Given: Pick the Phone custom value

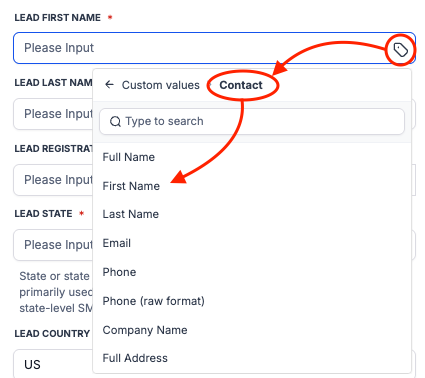Looking at the screenshot, I should (119, 272).
